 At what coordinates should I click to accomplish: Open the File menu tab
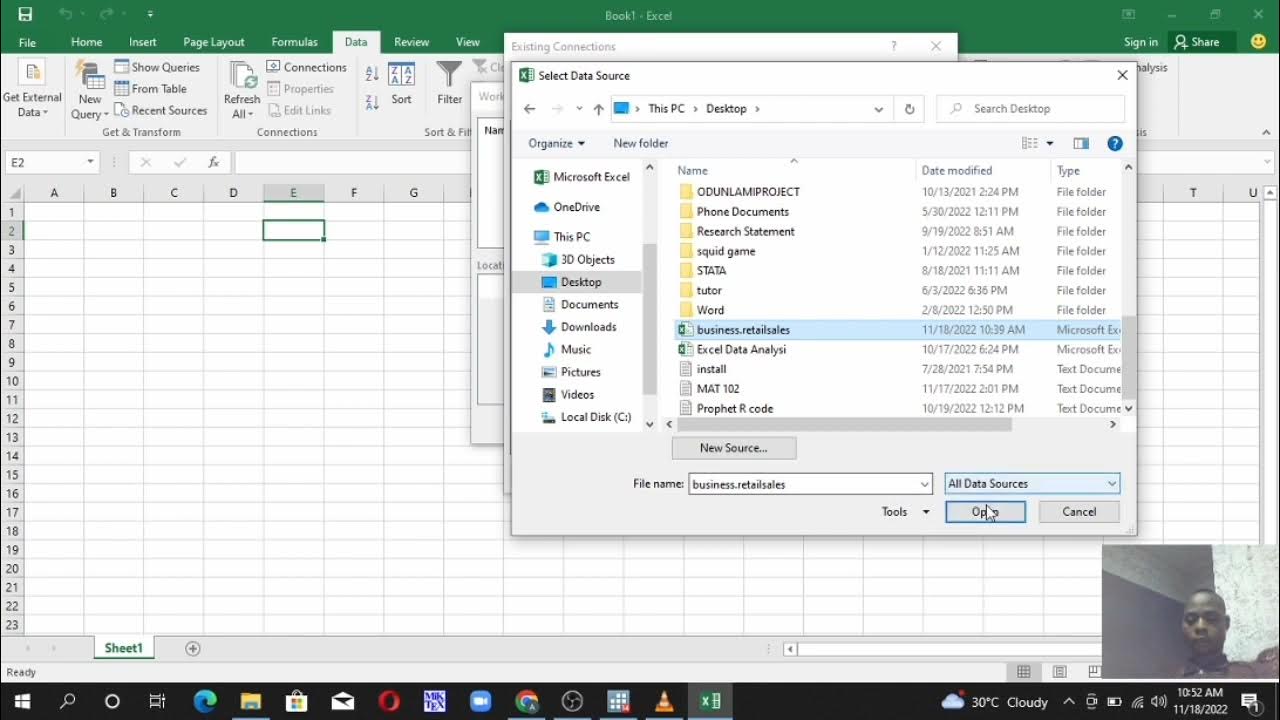[x=27, y=42]
